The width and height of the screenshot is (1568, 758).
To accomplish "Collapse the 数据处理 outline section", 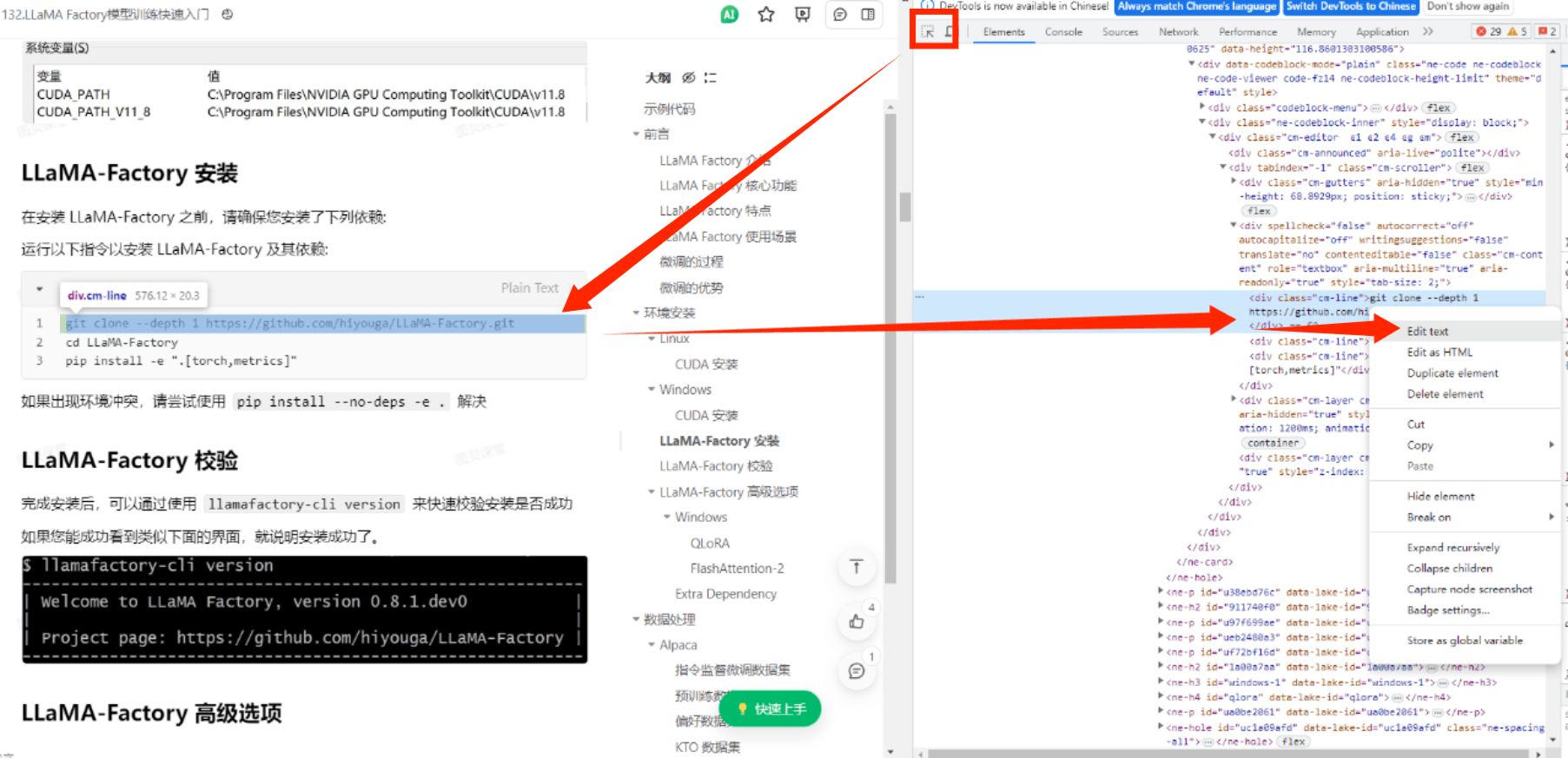I will pyautogui.click(x=636, y=620).
